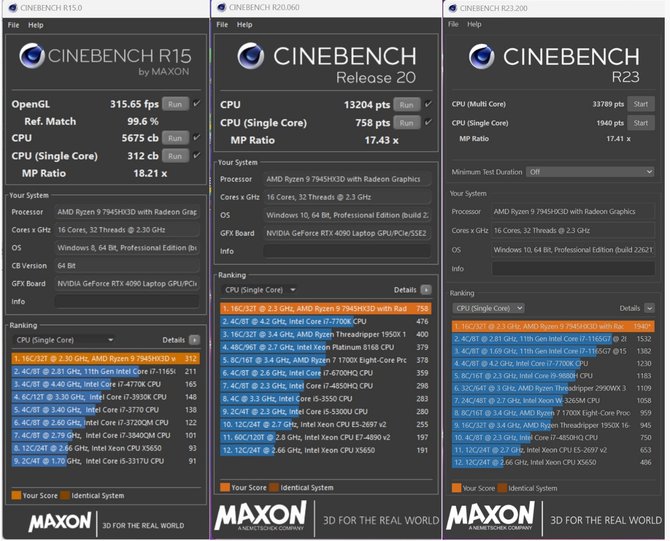Toggle the CPU test checkbox in R15

click(x=196, y=137)
